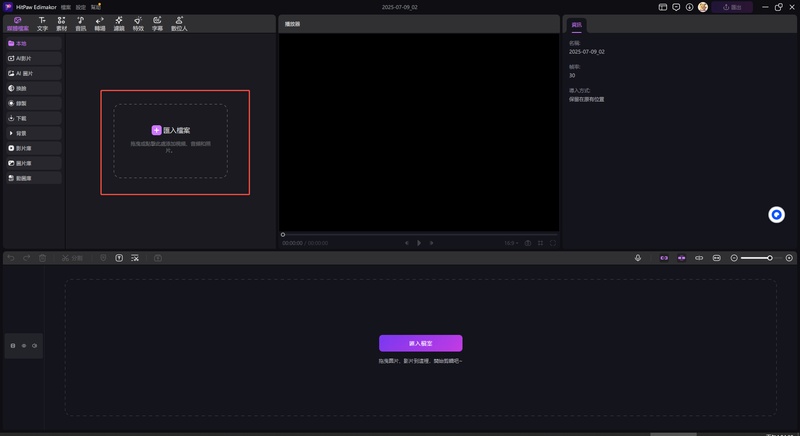This screenshot has width=800, height=436.
Task: Open the 字幕 (Subtitles) tool
Action: (x=157, y=24)
